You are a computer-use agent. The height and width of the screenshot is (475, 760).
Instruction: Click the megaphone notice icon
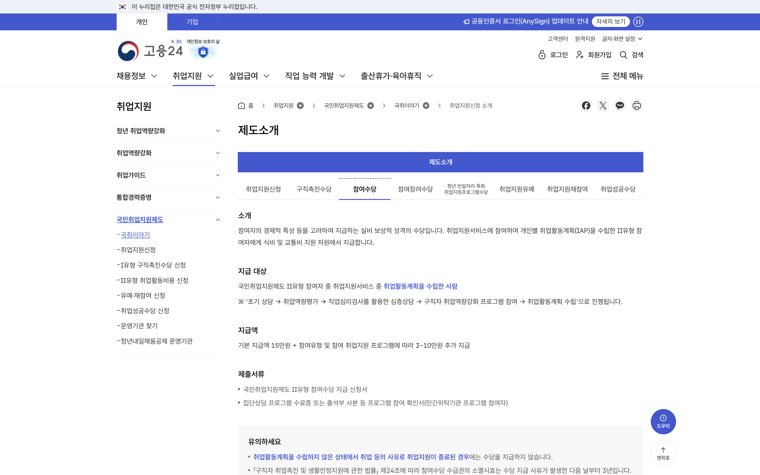[466, 22]
